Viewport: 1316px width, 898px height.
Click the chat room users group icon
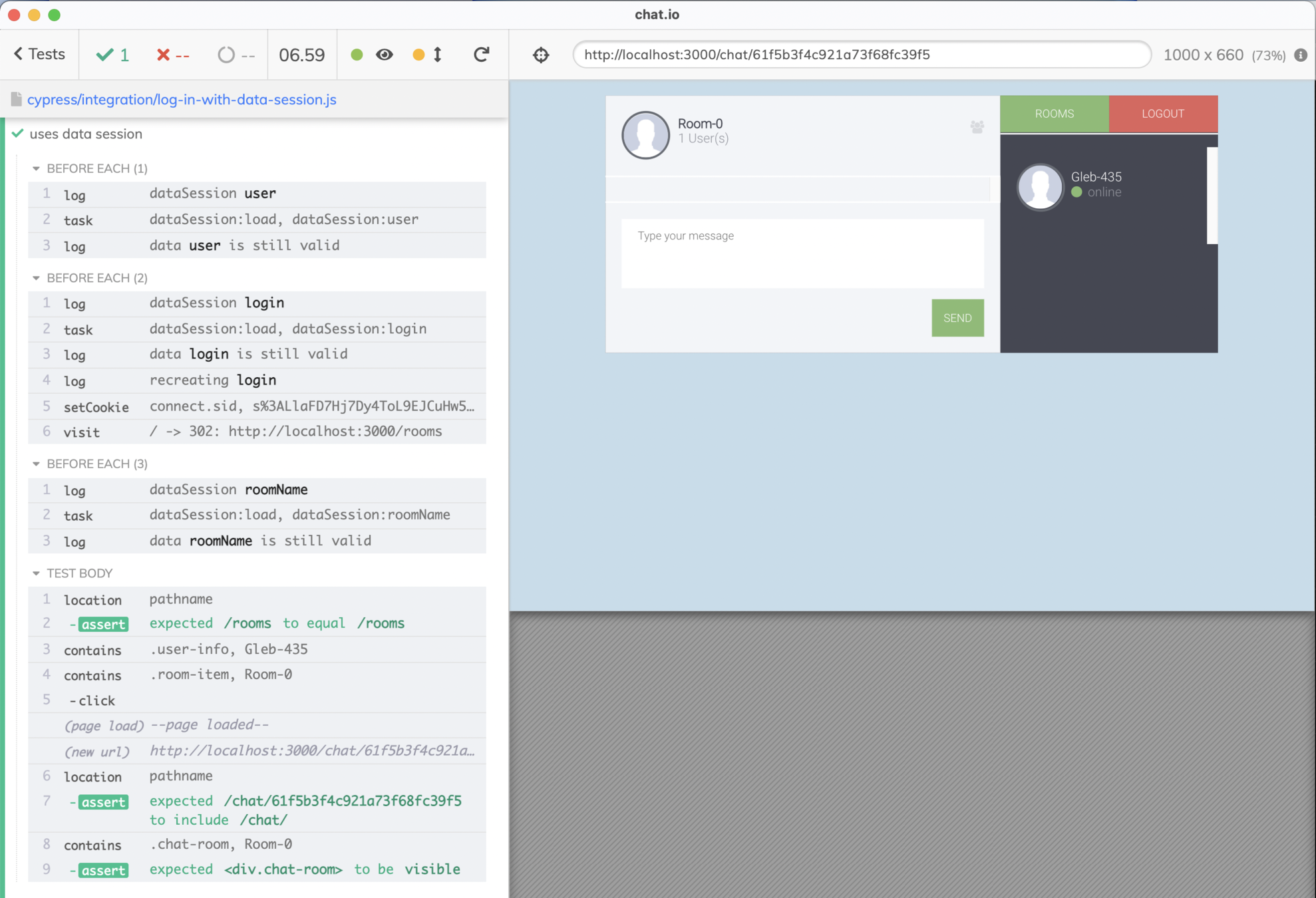977,126
